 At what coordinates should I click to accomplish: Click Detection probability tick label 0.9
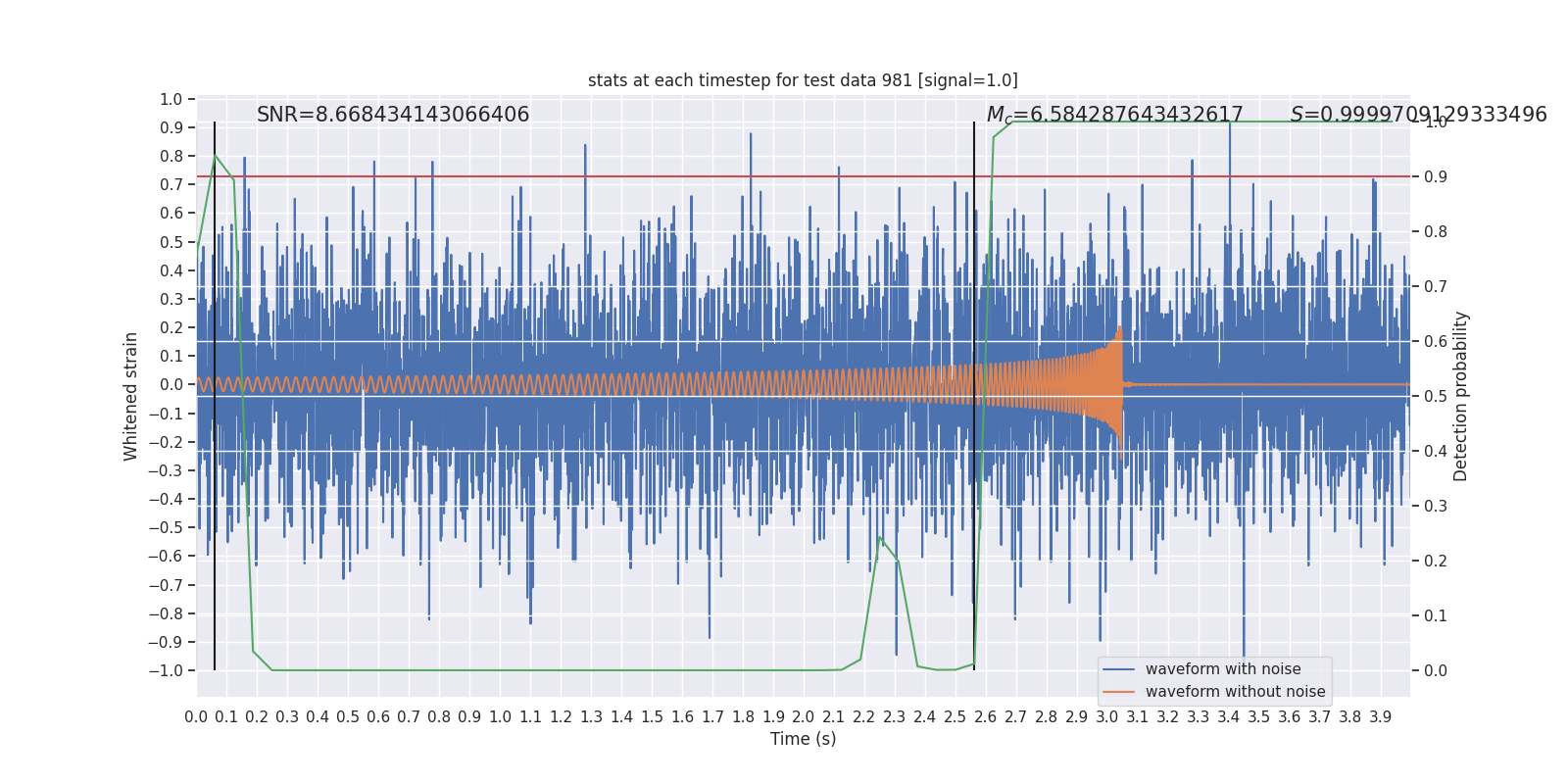coord(1436,177)
